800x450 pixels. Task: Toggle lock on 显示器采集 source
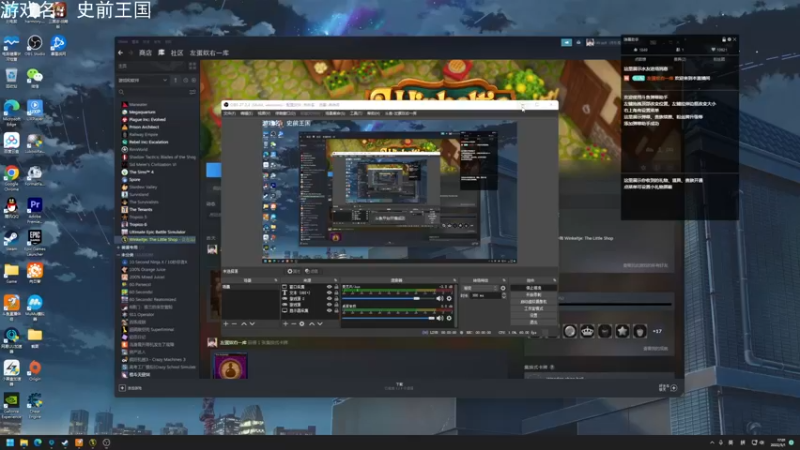pos(336,310)
